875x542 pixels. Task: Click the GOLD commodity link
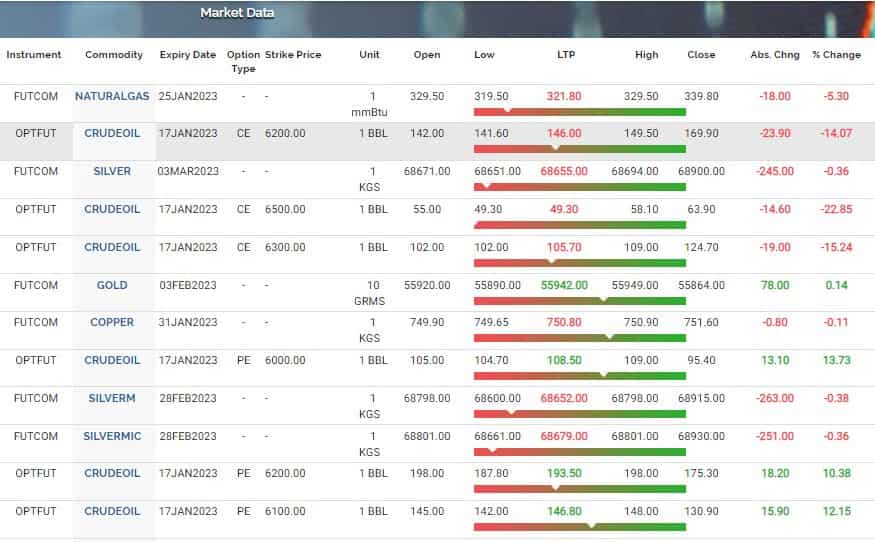click(x=112, y=285)
